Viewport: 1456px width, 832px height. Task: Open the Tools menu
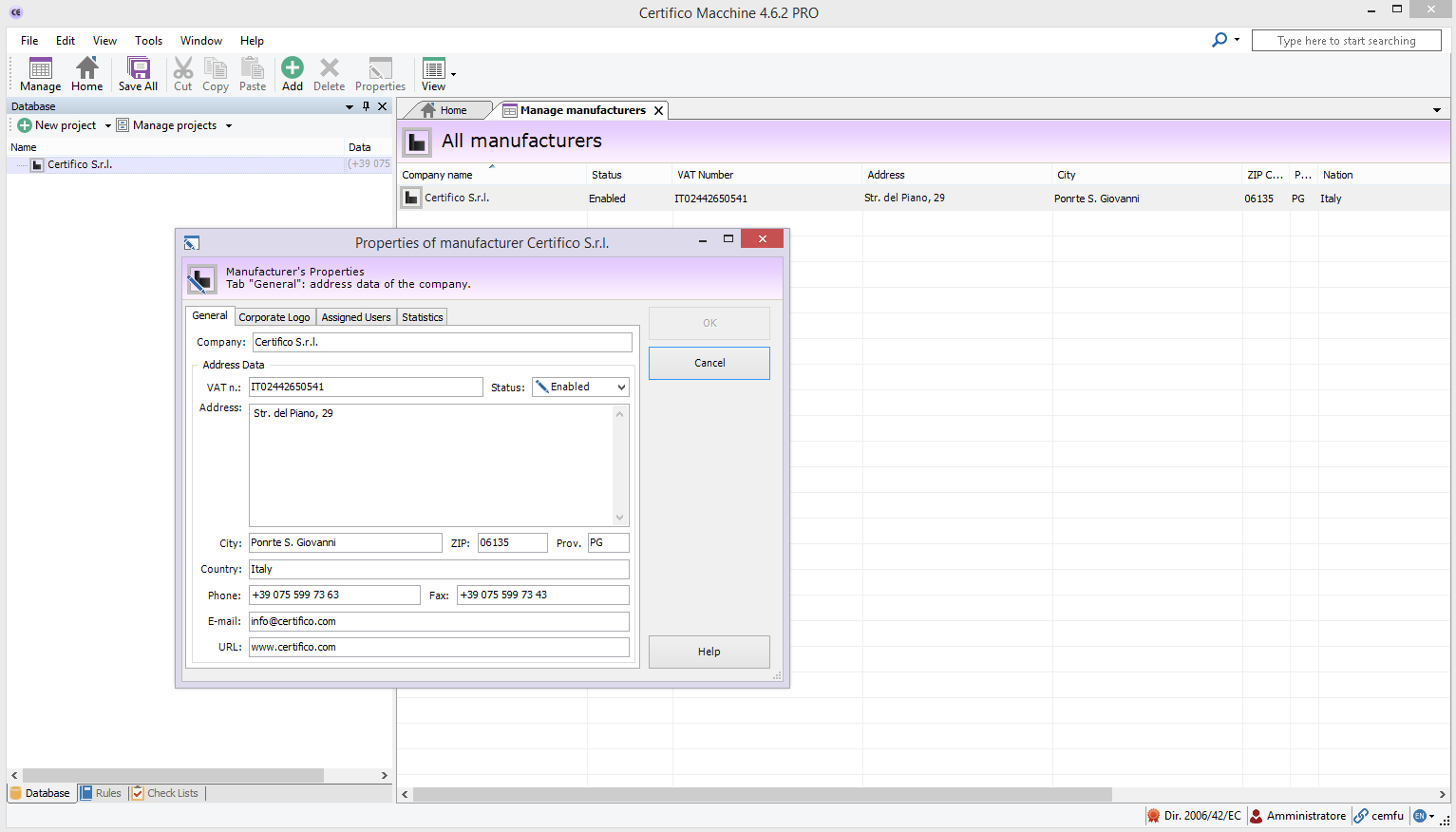click(148, 41)
